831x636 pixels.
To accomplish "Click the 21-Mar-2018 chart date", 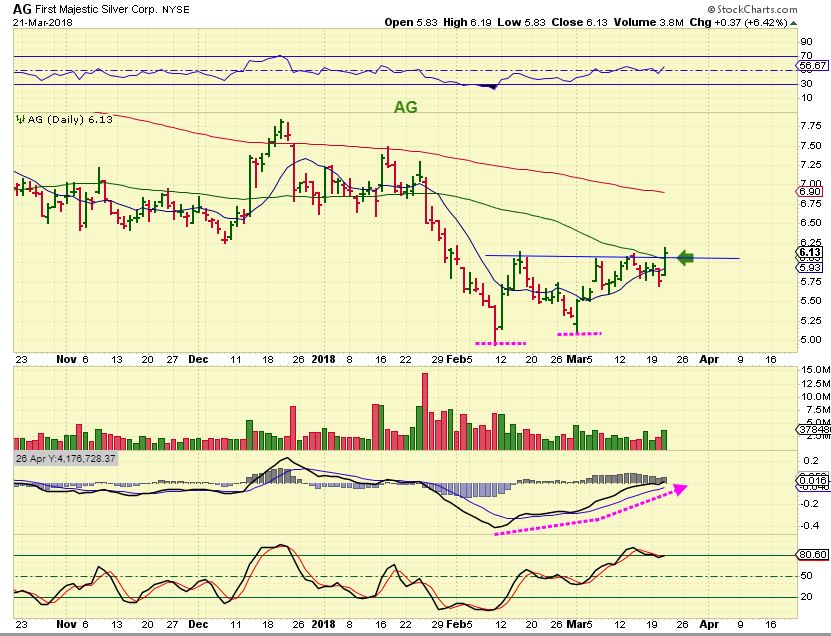I will [42, 22].
